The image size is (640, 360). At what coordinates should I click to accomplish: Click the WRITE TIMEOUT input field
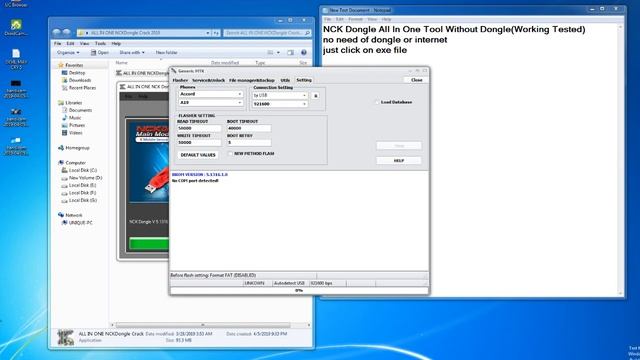coord(199,142)
